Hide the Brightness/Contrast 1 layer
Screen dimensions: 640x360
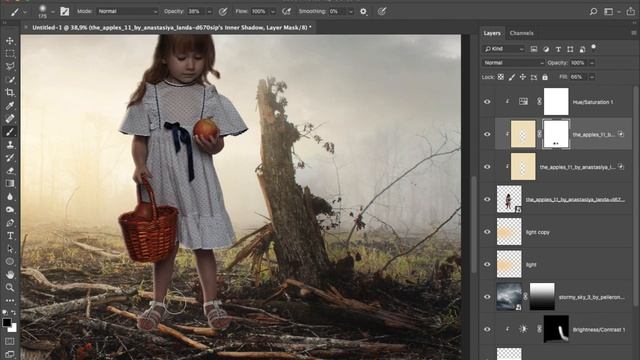coord(487,329)
